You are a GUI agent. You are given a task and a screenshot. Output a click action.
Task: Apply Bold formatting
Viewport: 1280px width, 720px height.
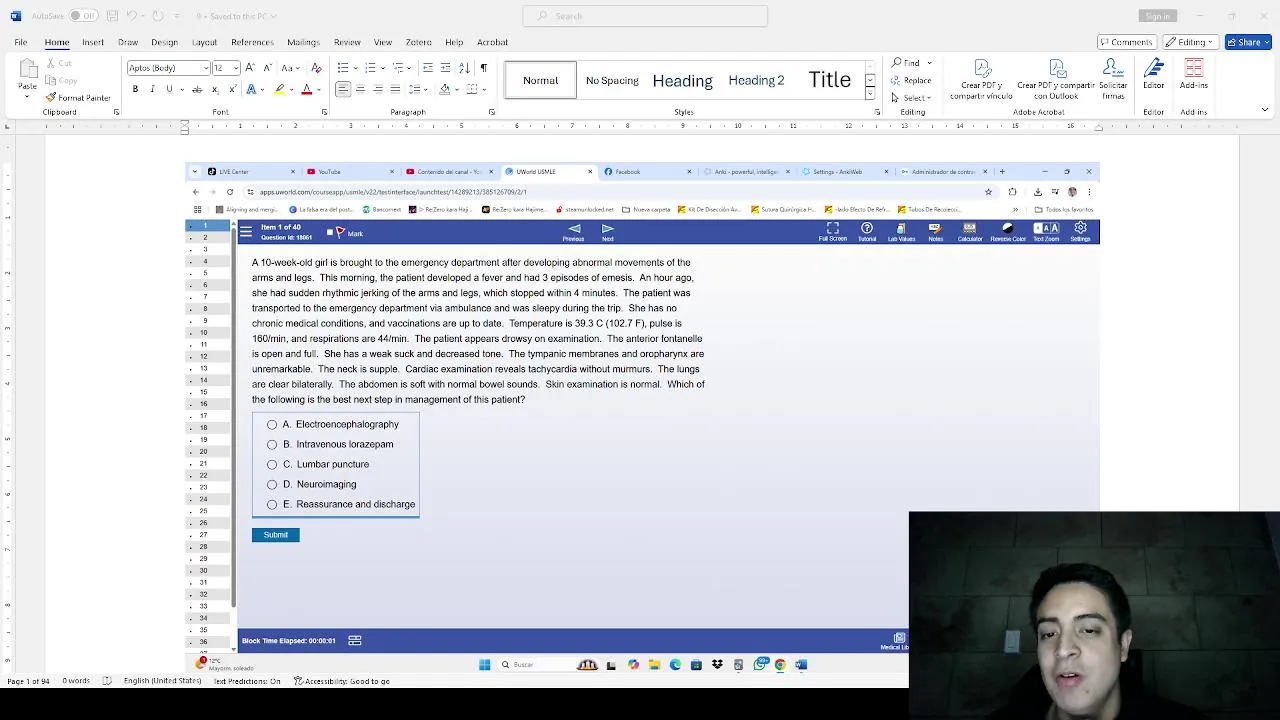click(135, 89)
